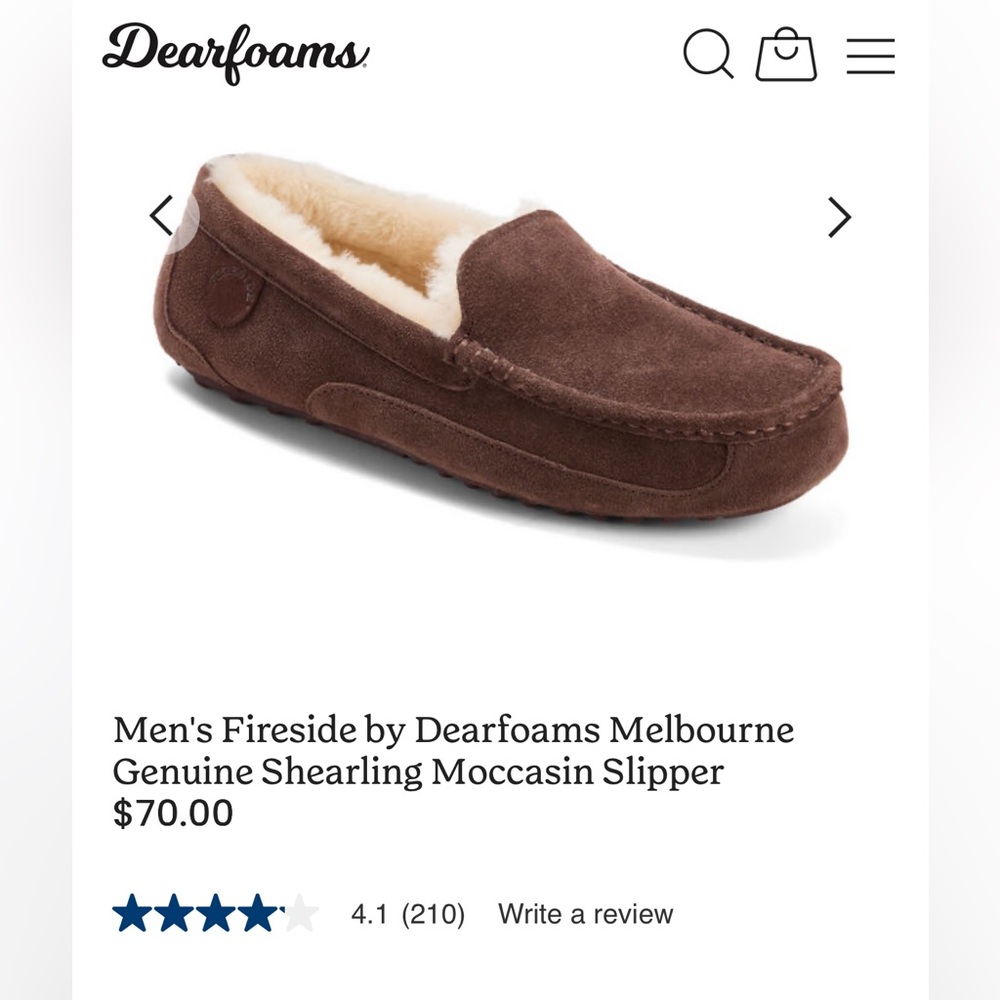Open reviews by clicking the 4.1 (210) rating
The image size is (1000, 1000).
(x=406, y=913)
